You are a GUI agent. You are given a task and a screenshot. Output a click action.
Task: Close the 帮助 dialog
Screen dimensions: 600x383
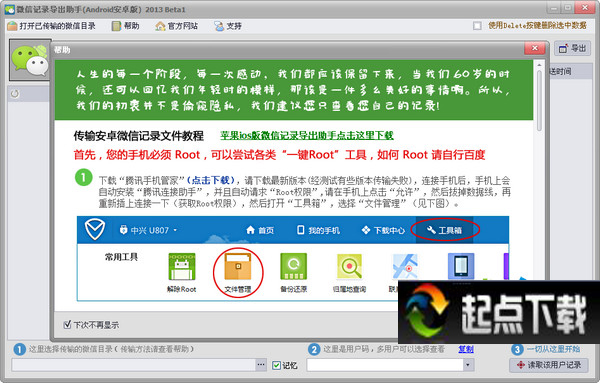pos(535,48)
